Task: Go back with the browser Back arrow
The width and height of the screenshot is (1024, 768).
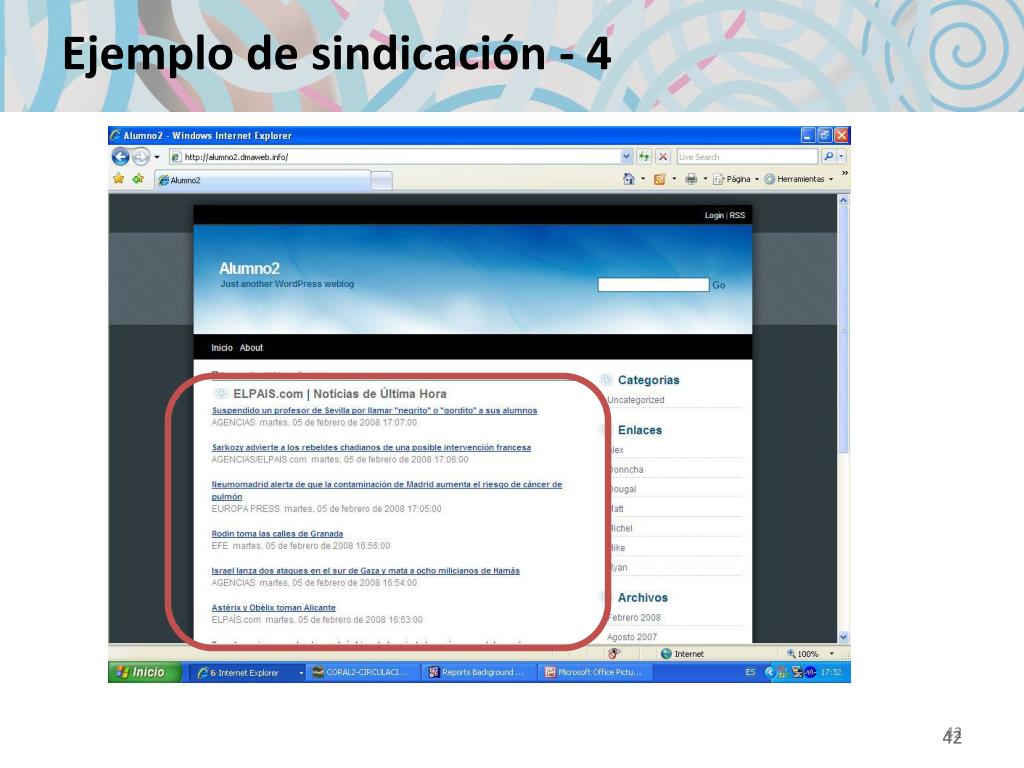Action: pyautogui.click(x=120, y=157)
